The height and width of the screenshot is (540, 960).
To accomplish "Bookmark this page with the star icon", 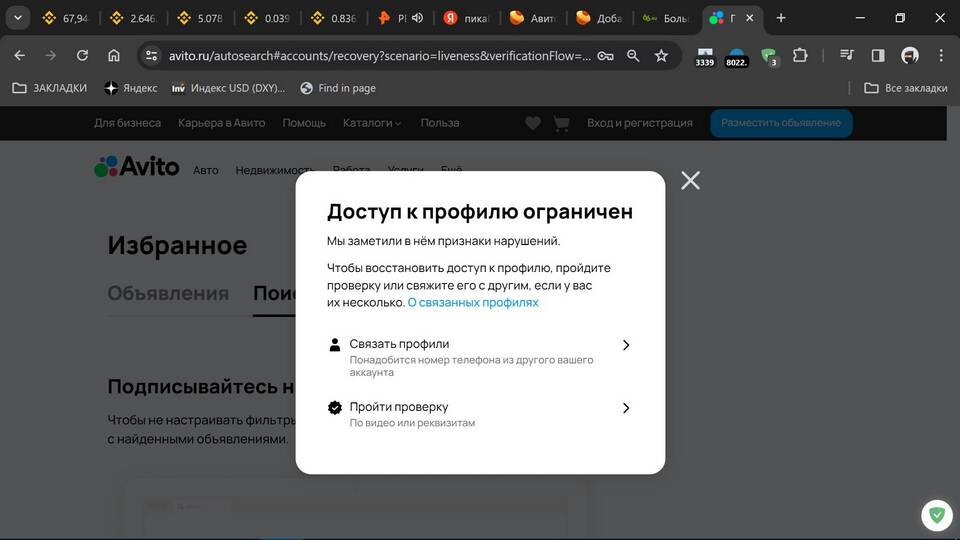I will [661, 56].
